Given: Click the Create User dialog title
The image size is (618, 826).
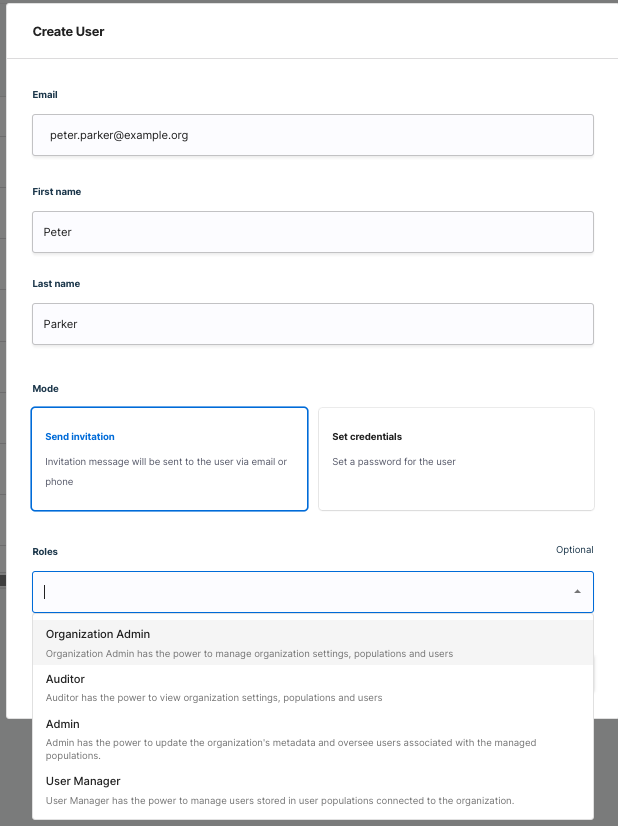Looking at the screenshot, I should pos(68,32).
